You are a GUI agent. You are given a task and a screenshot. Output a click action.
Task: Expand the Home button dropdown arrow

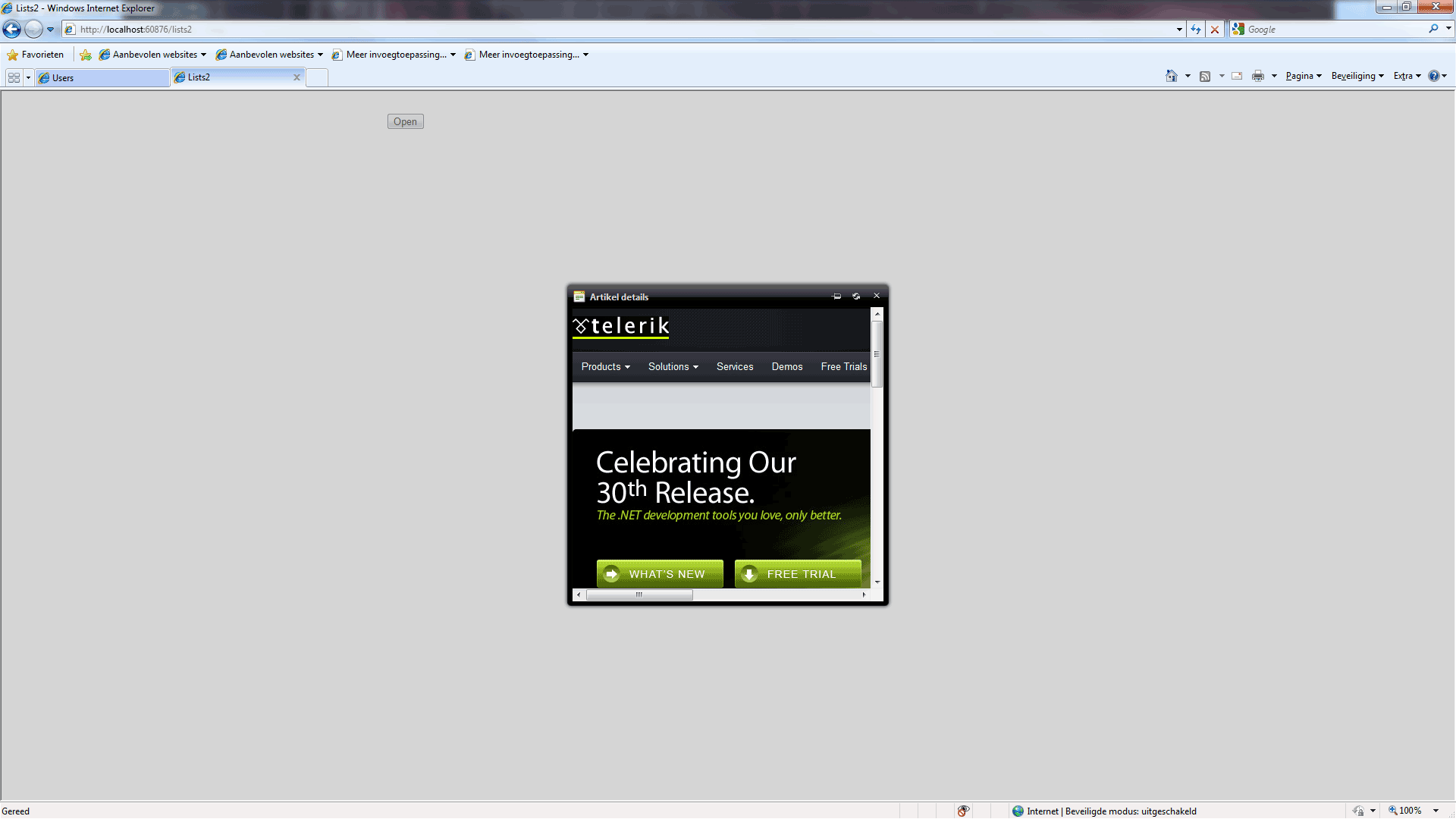[x=1188, y=76]
